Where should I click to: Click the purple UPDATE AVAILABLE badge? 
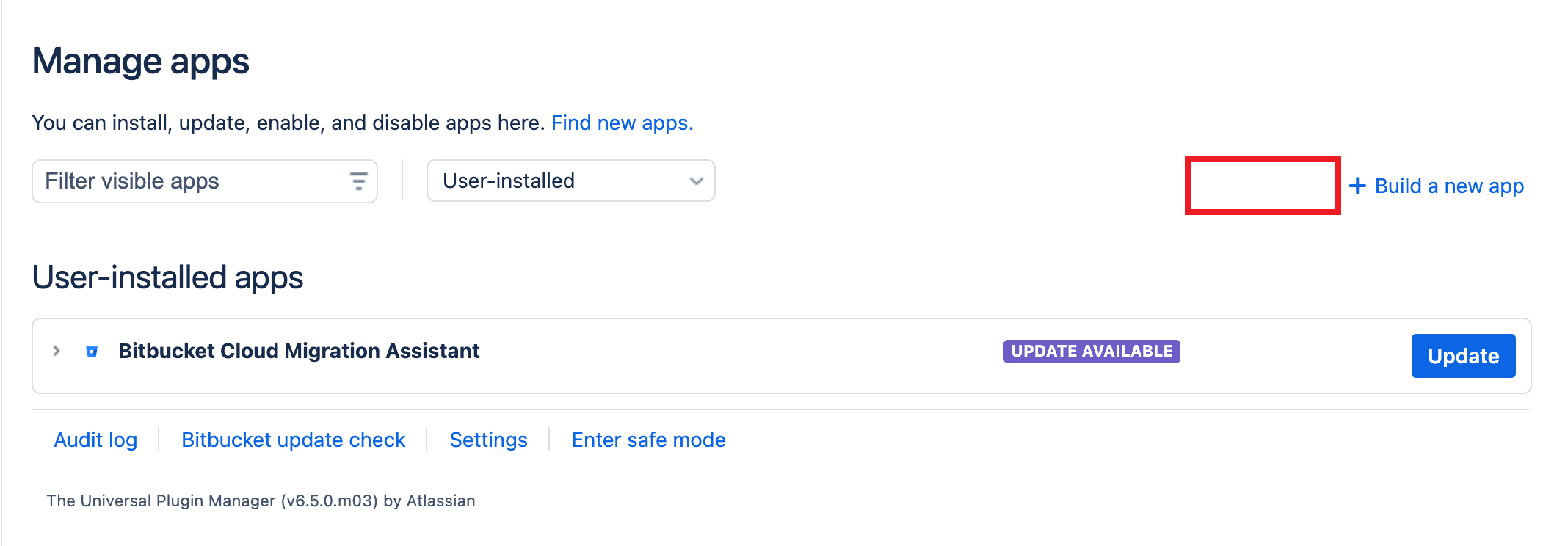(x=1092, y=352)
